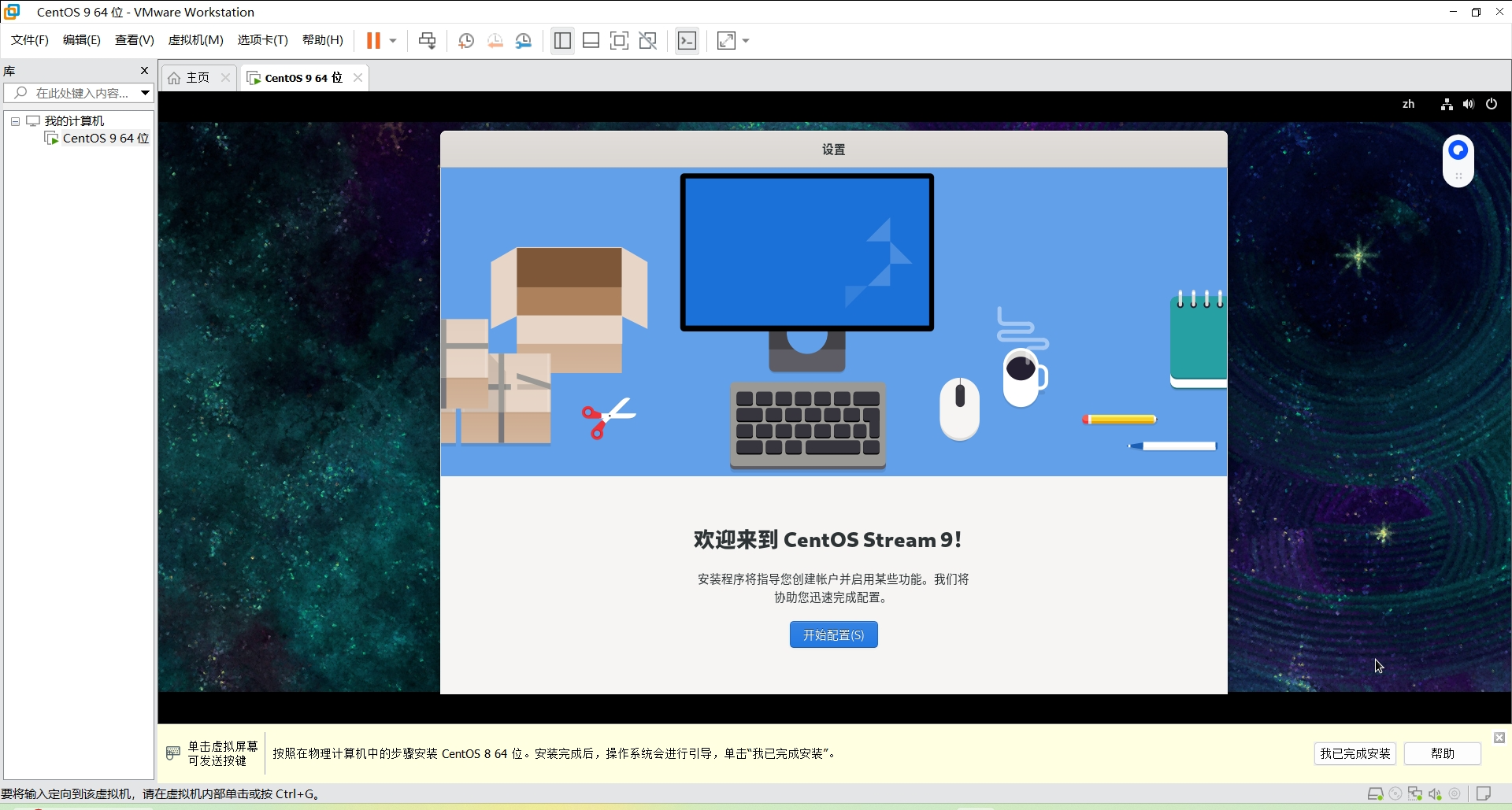Click the greyed clock device status icon
The width and height of the screenshot is (1512, 810).
click(x=1455, y=793)
